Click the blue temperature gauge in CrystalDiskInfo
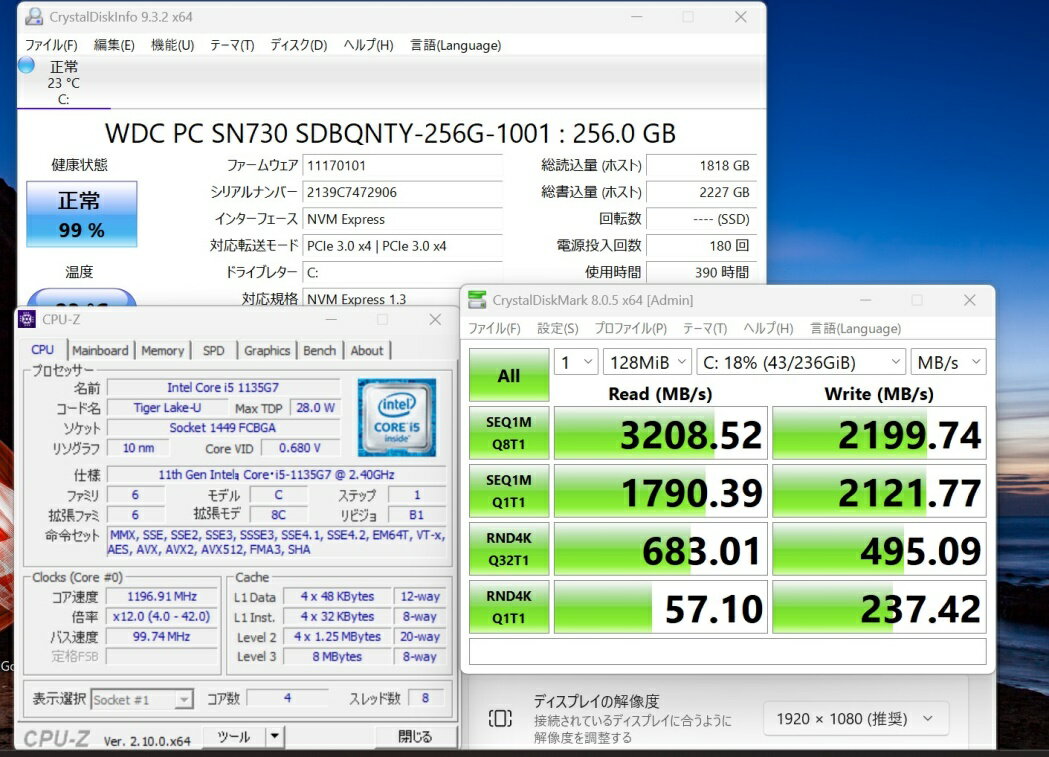The image size is (1049, 757). pos(82,298)
